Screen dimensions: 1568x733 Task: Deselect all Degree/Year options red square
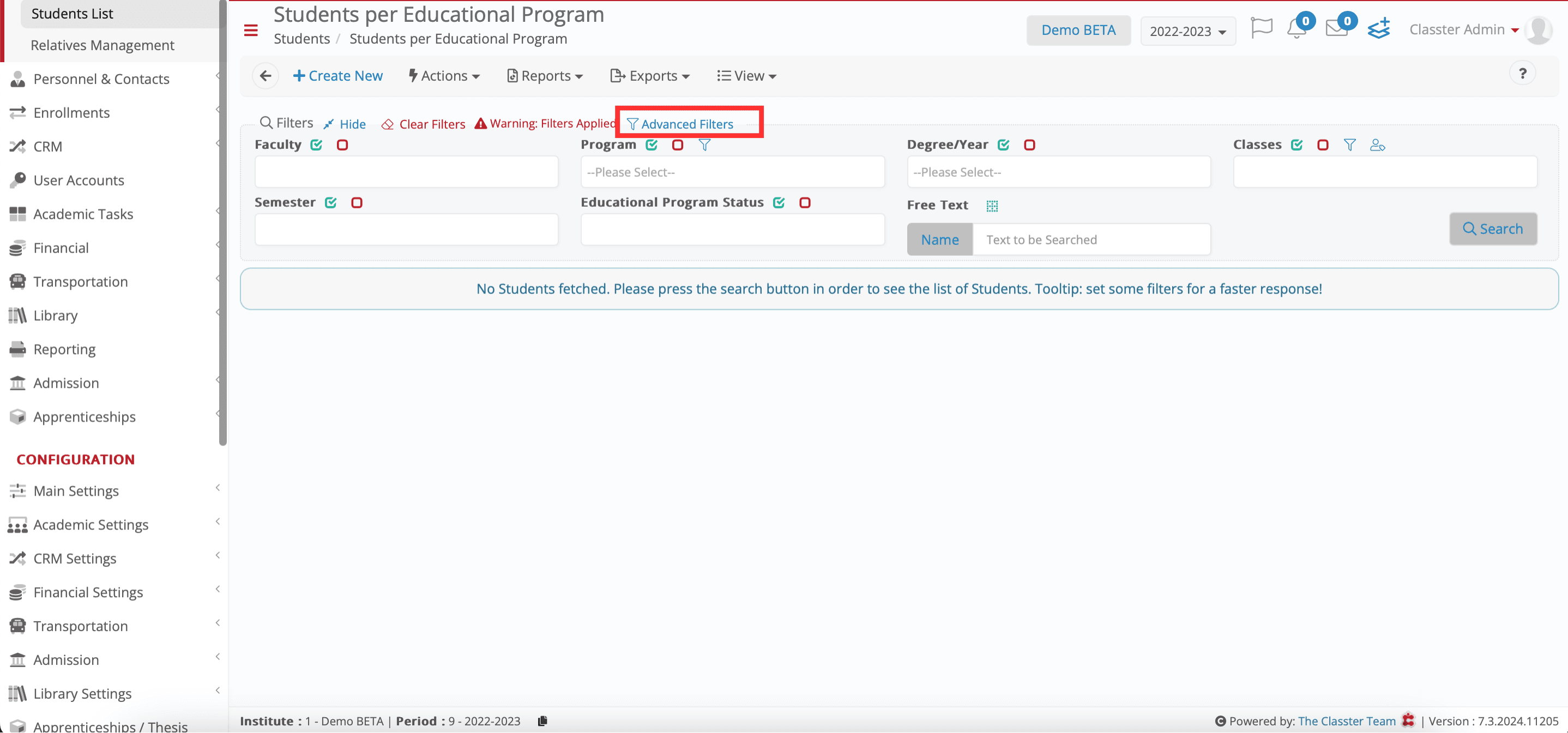pos(1029,145)
